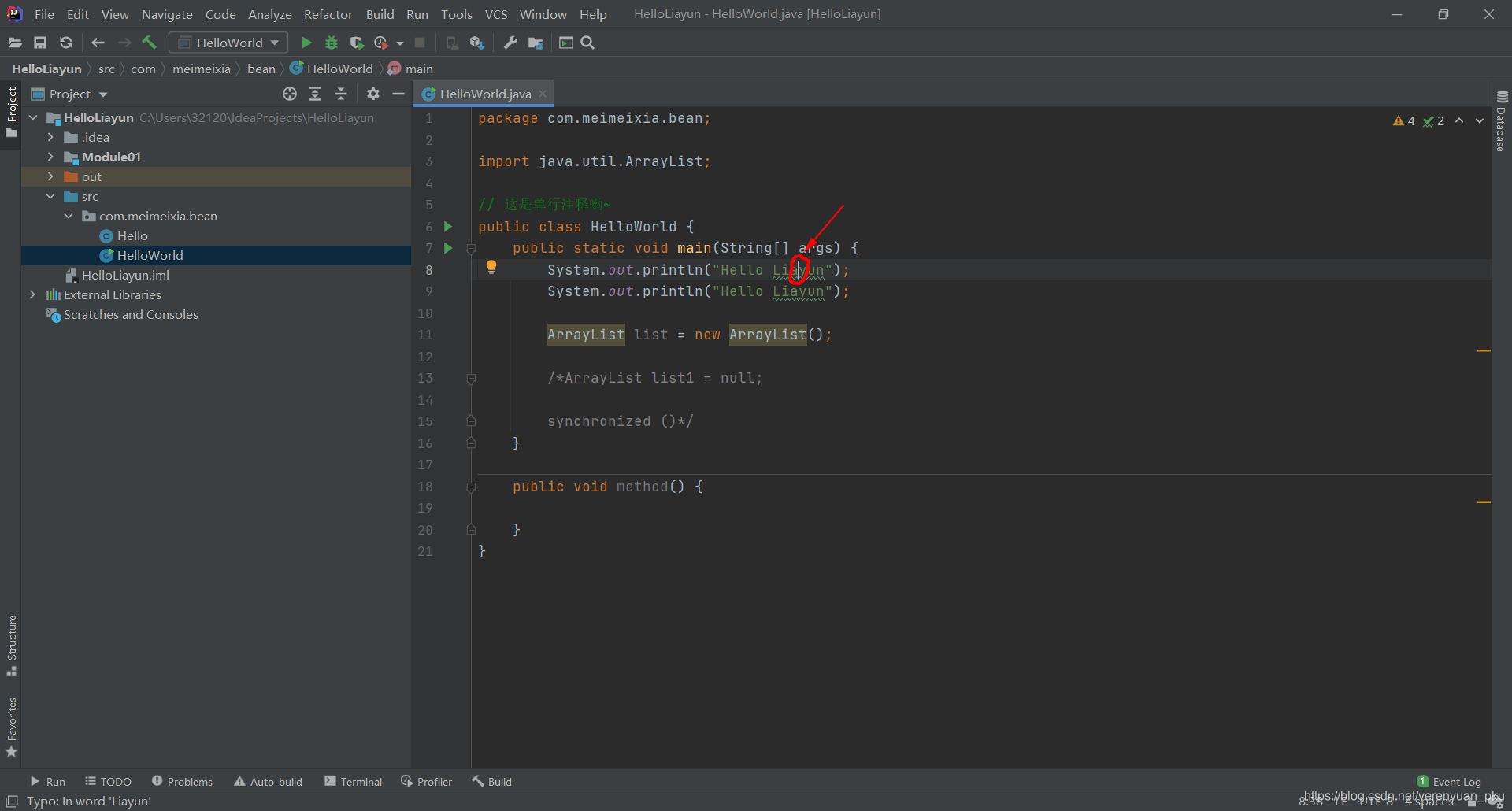Click the Save All toolbar icon
Viewport: 1512px width, 811px height.
coord(40,43)
